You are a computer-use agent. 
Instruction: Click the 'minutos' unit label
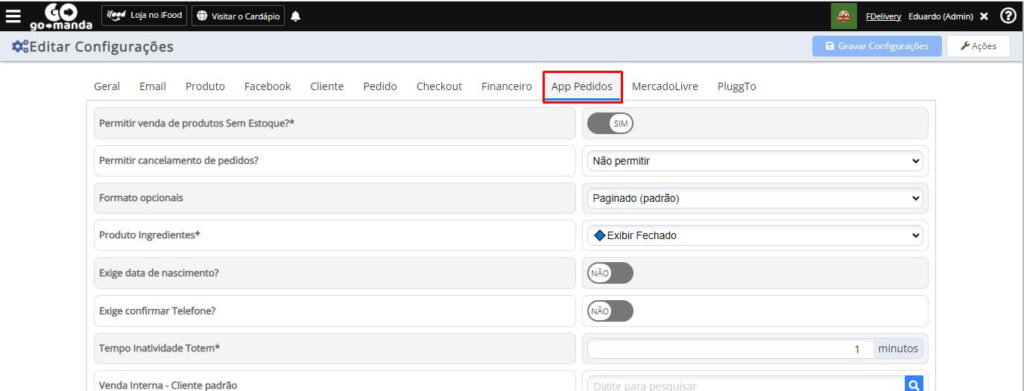coord(898,349)
